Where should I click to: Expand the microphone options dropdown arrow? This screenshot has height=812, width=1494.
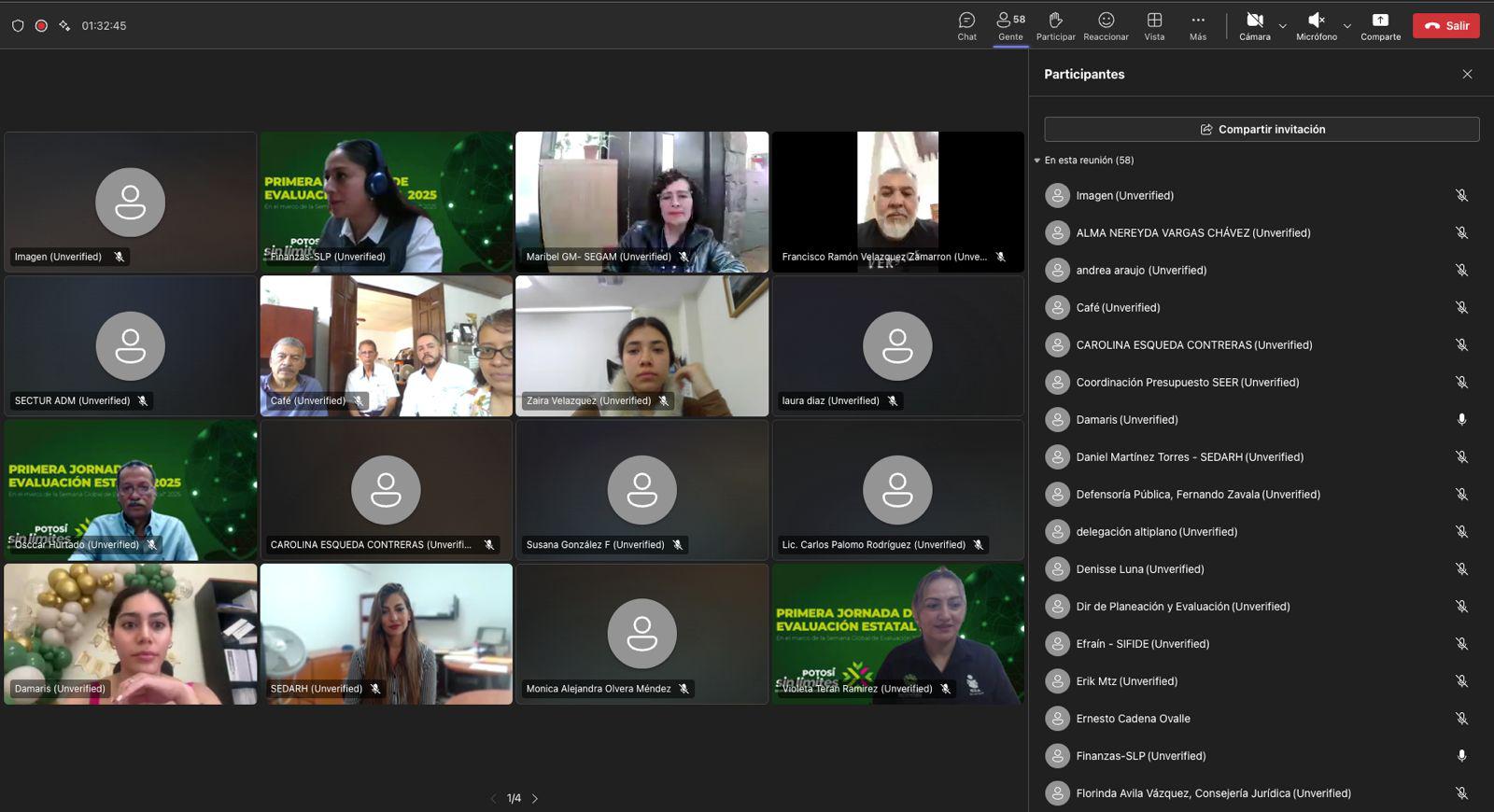coord(1346,26)
